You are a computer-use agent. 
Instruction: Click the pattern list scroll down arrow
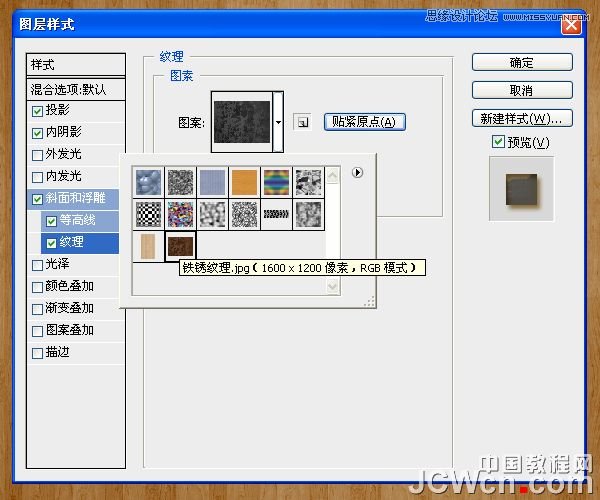333,287
